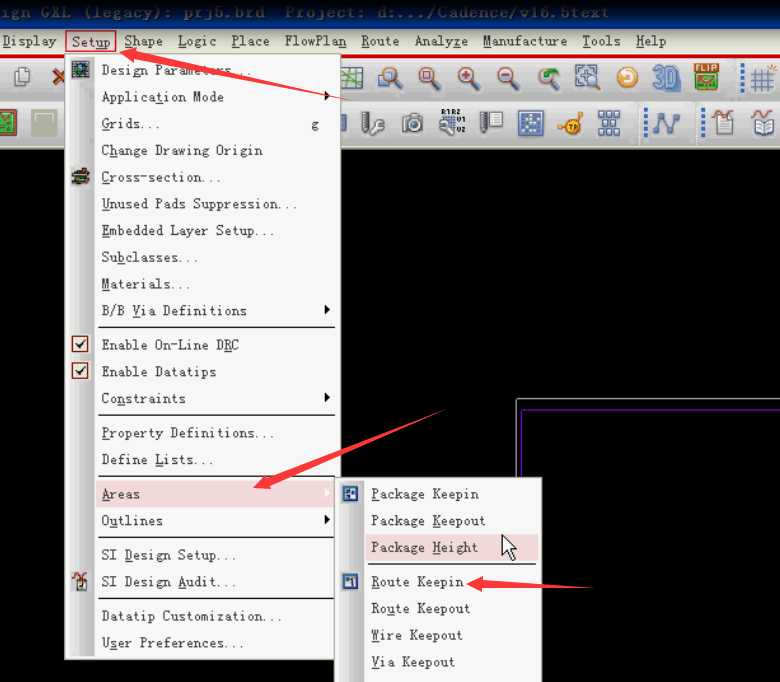Open SI Design Setup...
The width and height of the screenshot is (780, 682).
point(215,555)
